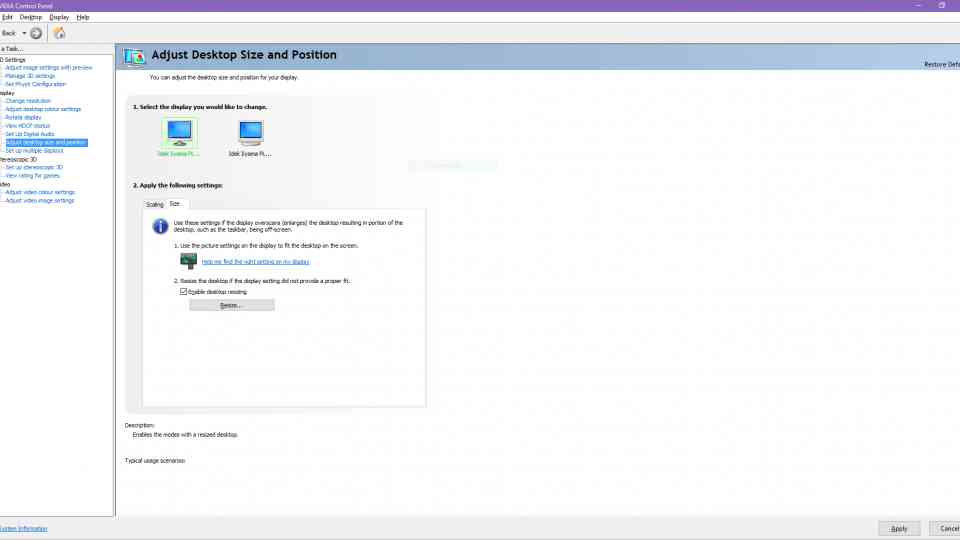Open Set up stereoscopic 3D task

[34, 167]
